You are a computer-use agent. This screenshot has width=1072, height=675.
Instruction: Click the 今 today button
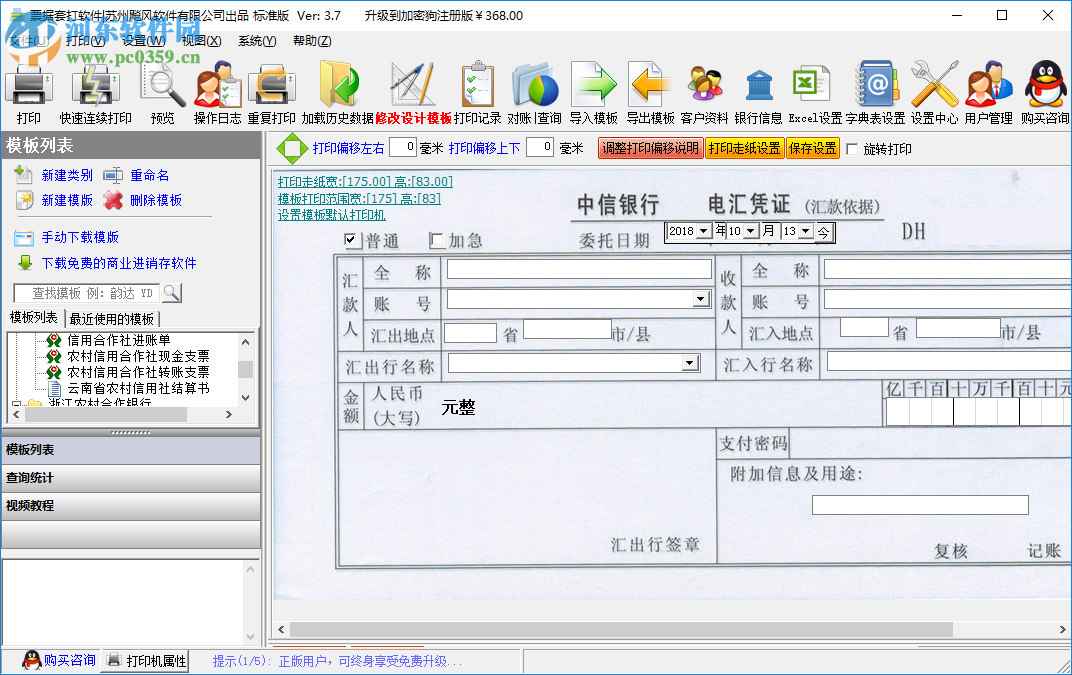click(x=823, y=232)
